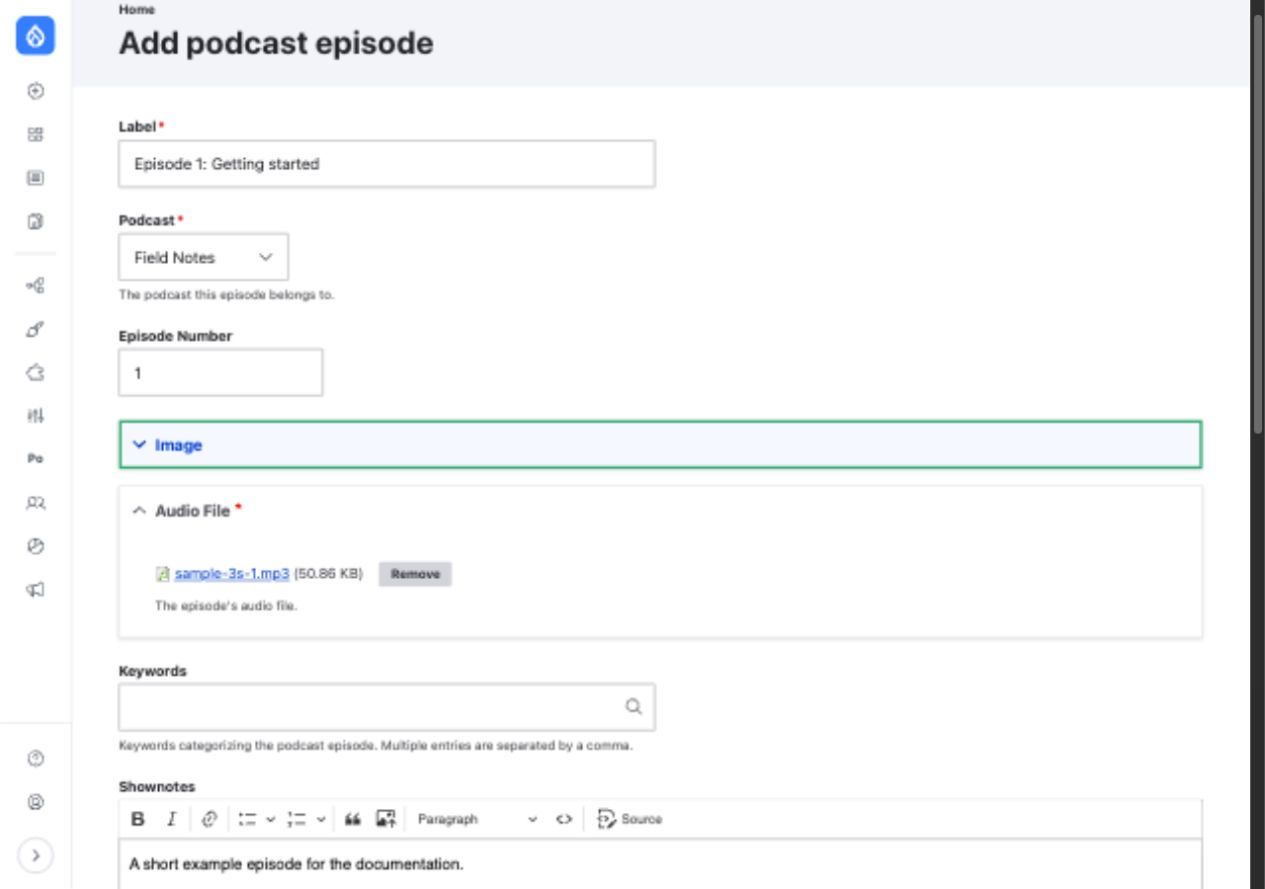Expand the Image section
This screenshot has width=1265, height=889.
660,445
